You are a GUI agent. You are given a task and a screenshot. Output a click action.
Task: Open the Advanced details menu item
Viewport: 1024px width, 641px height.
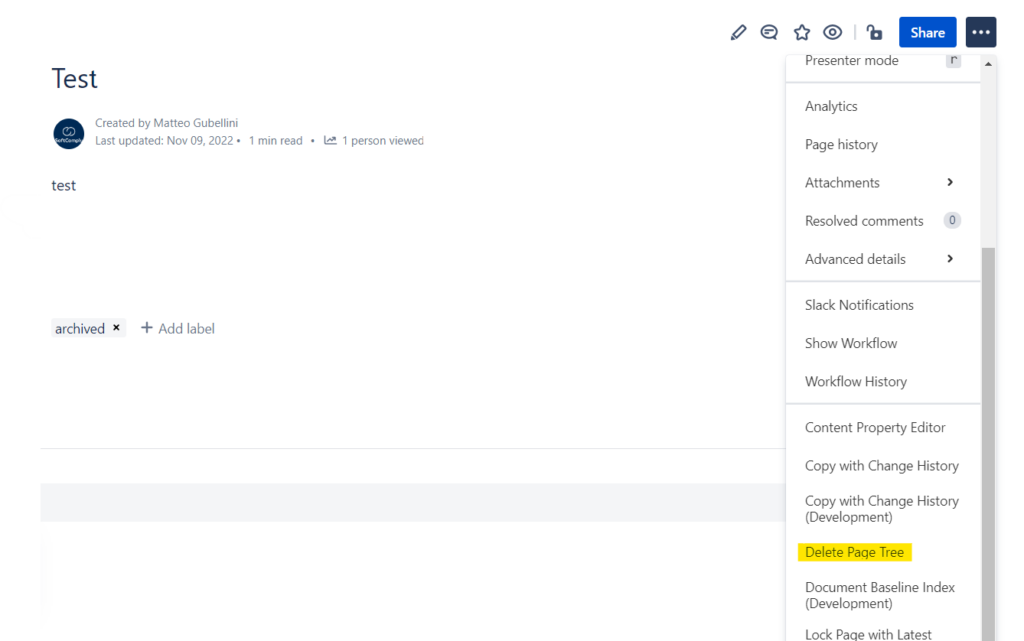883,259
